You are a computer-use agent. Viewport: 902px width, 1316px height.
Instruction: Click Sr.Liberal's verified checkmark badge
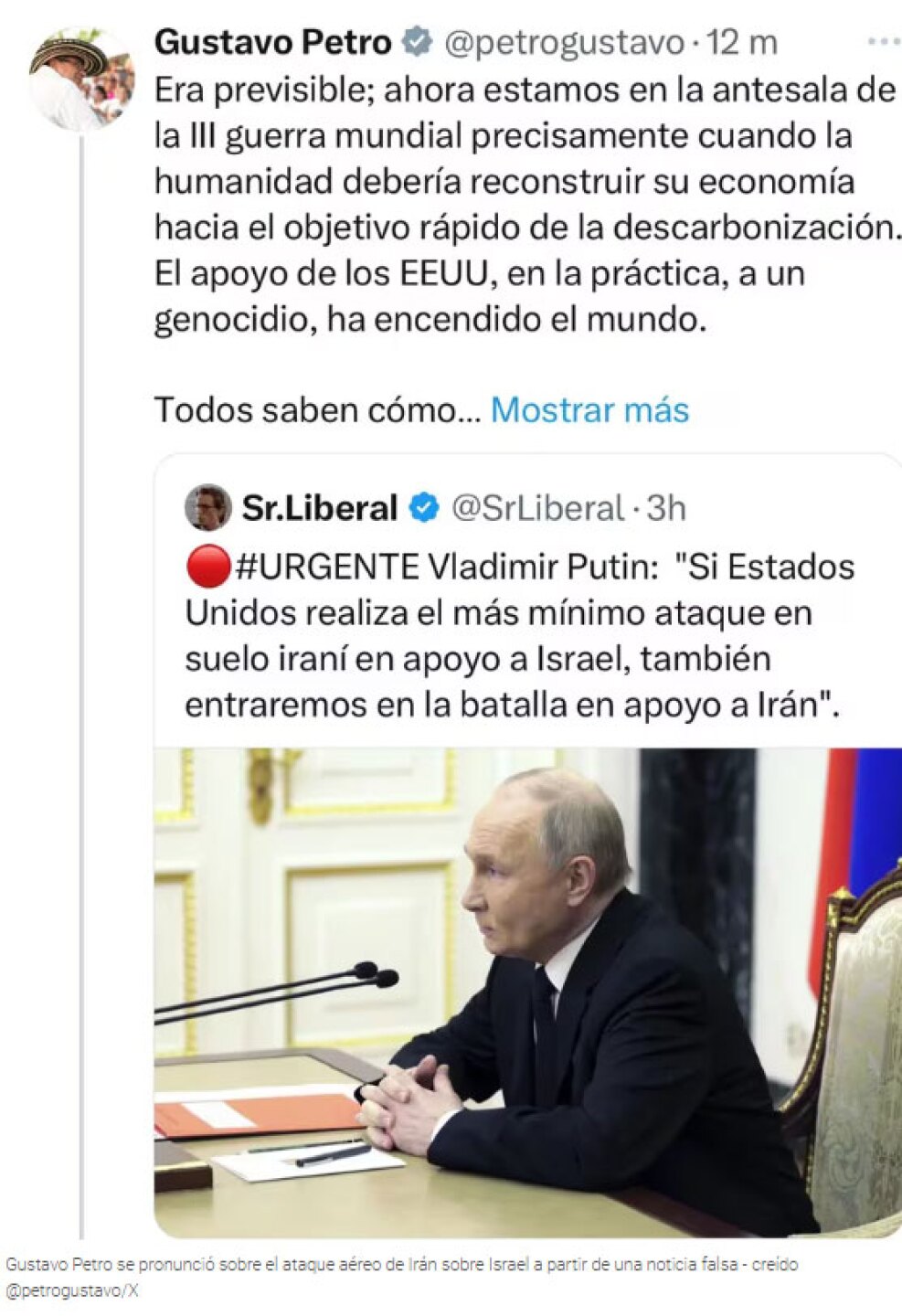coord(424,507)
